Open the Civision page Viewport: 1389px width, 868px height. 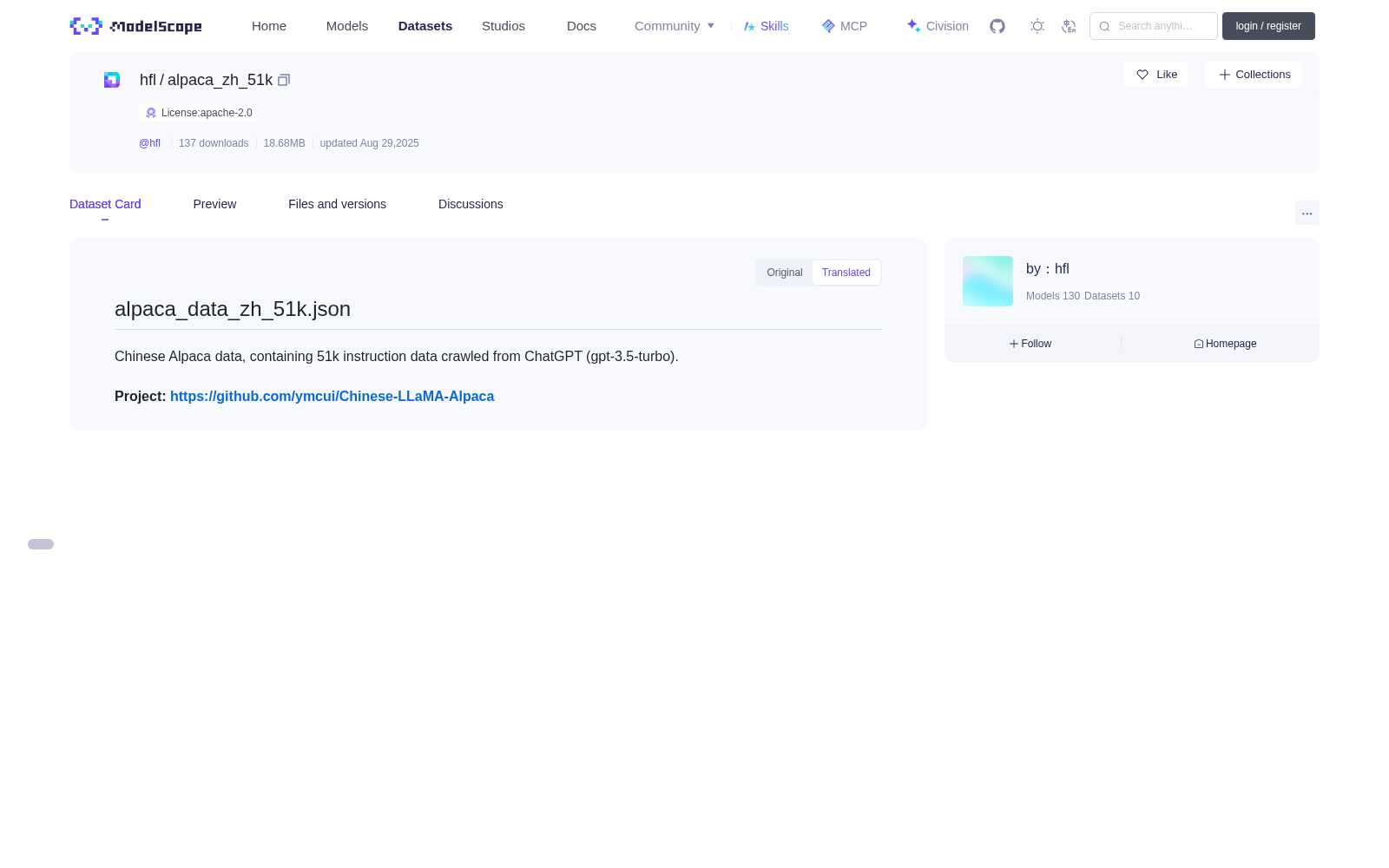[x=938, y=26]
